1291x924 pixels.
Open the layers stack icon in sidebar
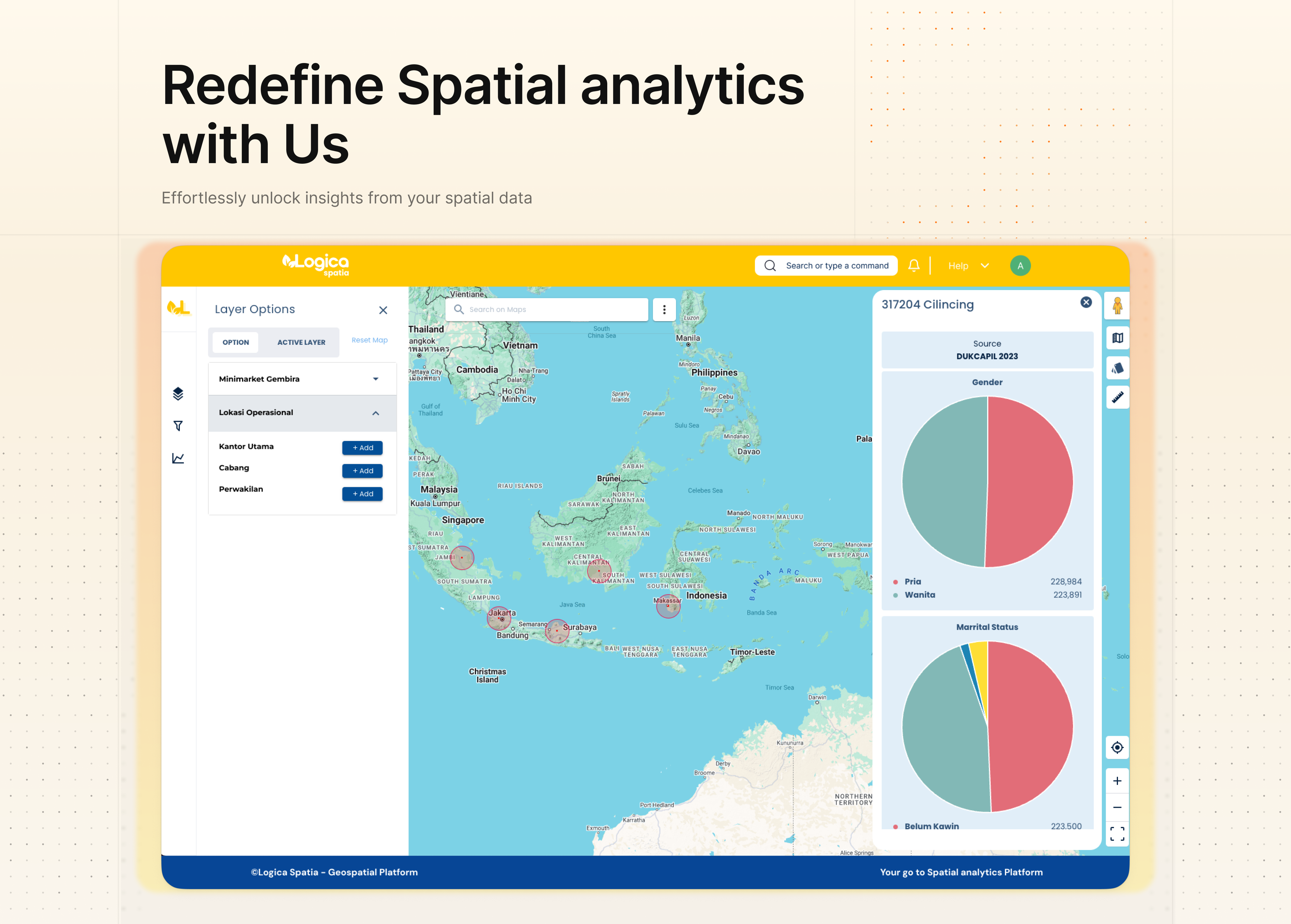click(x=178, y=394)
